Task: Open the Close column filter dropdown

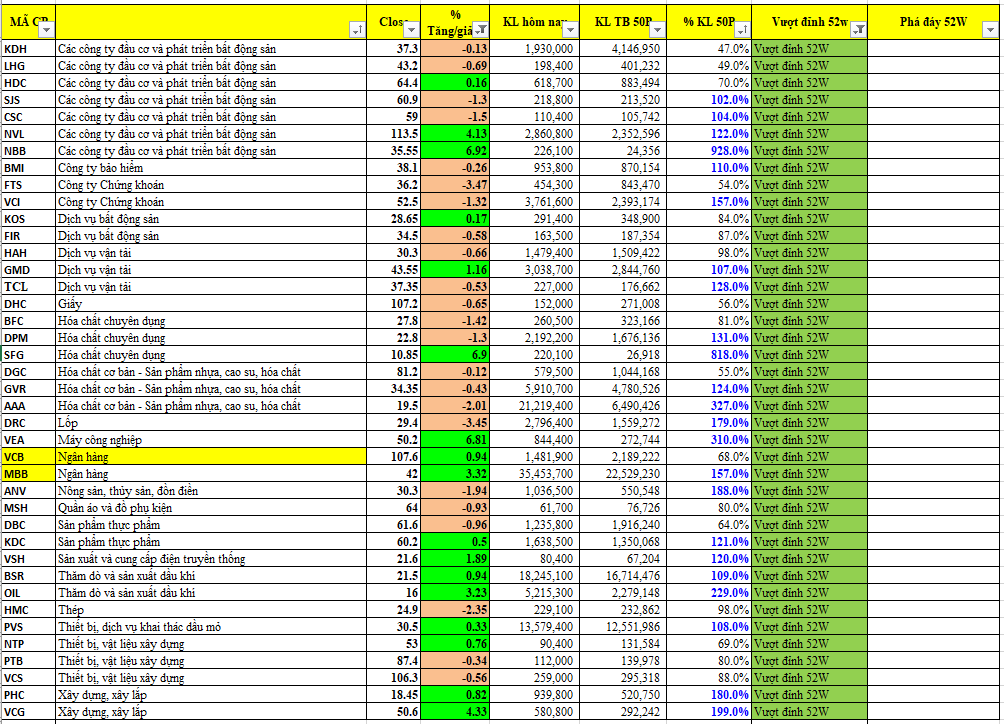Action: click(x=410, y=31)
